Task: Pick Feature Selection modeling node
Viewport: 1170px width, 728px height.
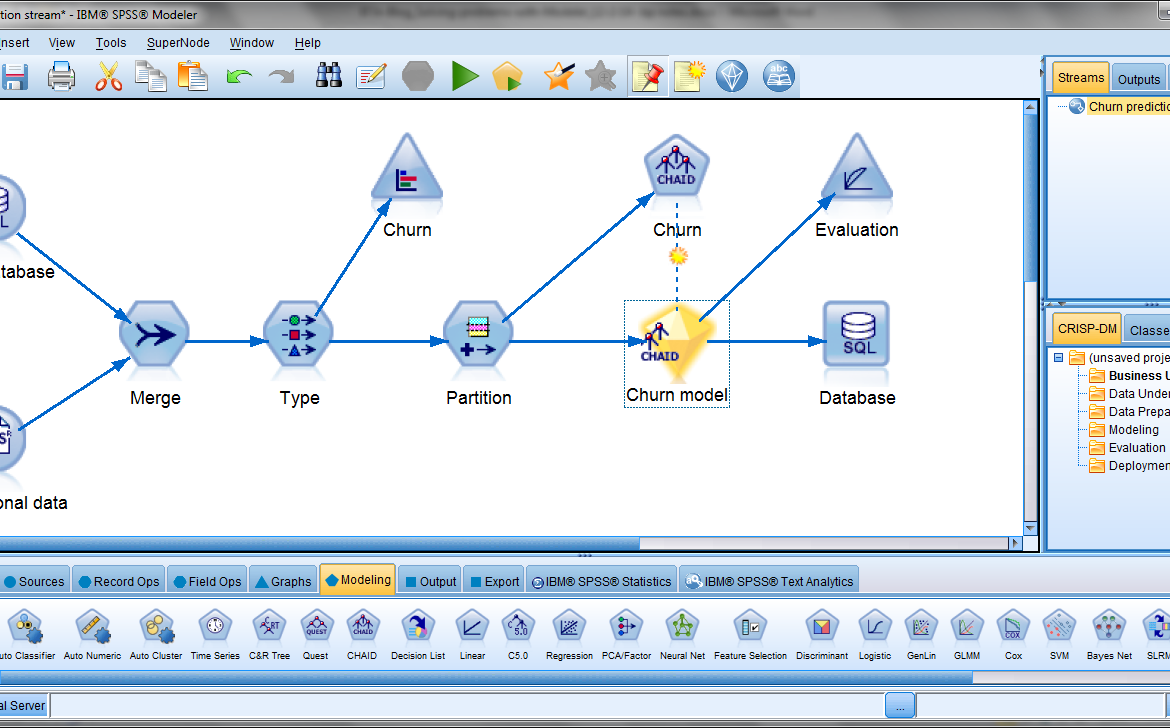Action: point(750,636)
